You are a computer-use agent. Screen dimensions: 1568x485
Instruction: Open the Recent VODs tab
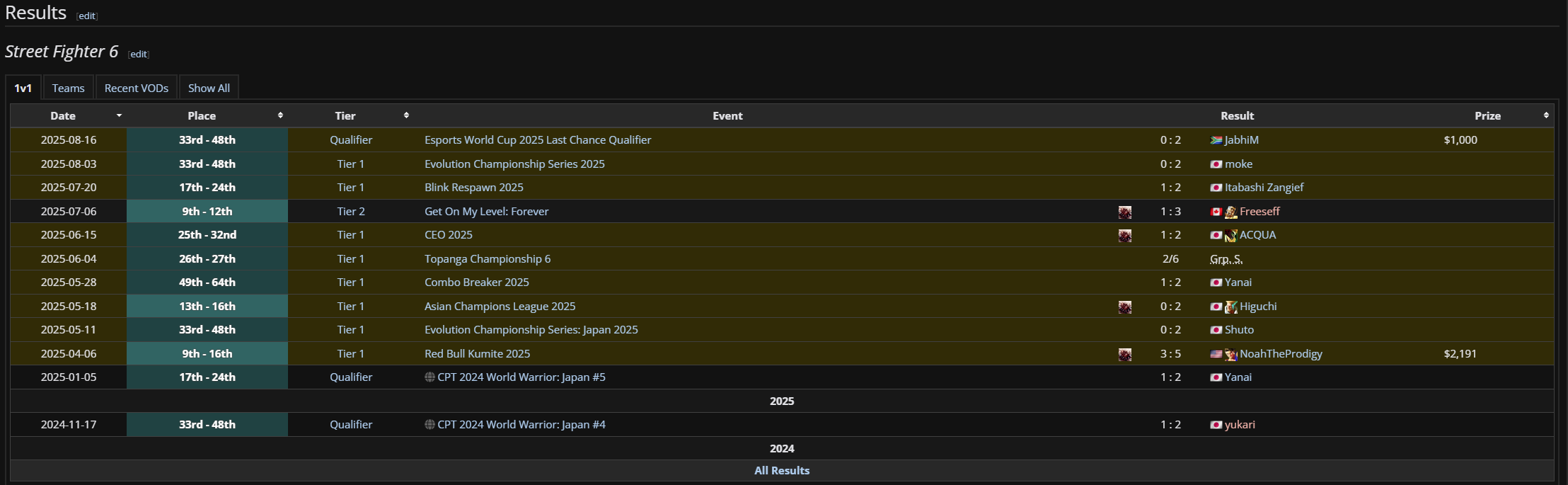coord(137,88)
